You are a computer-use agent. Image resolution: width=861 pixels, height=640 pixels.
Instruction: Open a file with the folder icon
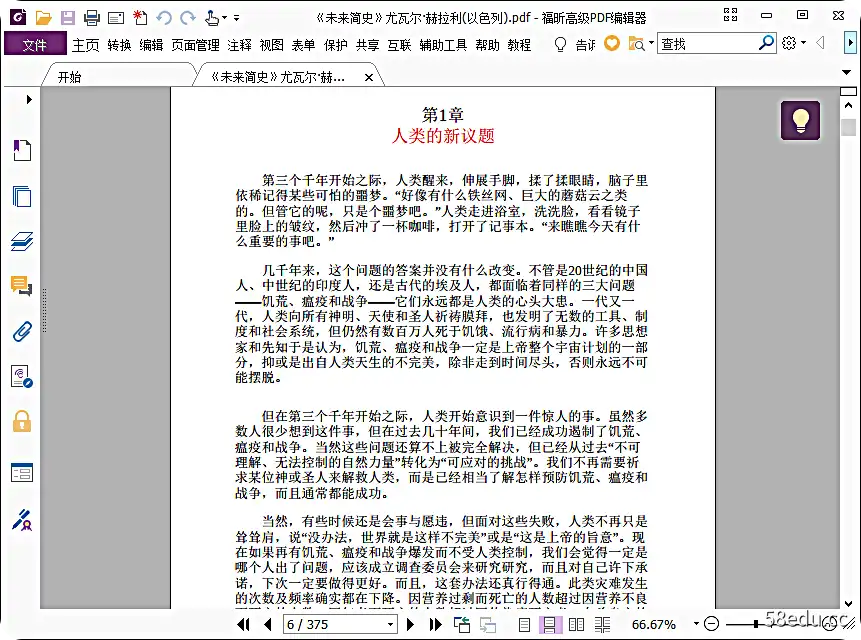point(43,18)
